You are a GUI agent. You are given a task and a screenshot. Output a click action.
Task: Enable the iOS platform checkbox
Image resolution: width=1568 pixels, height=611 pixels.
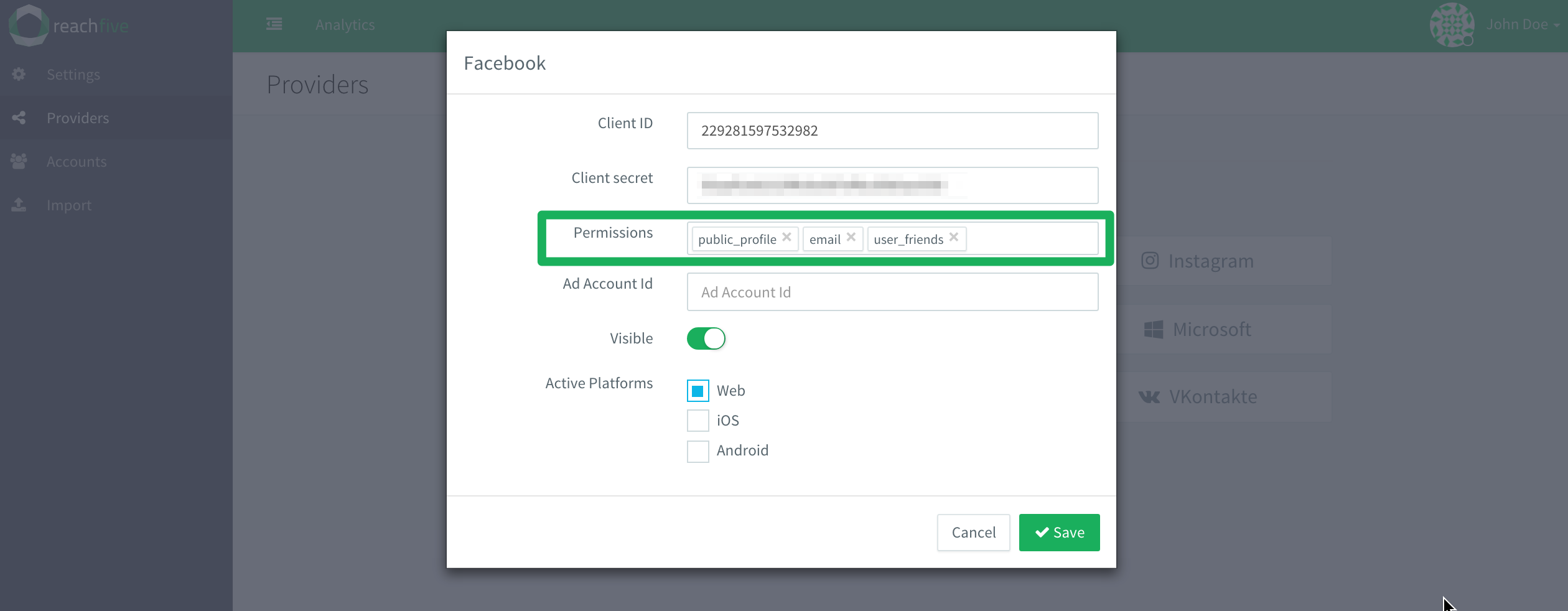[x=698, y=421]
